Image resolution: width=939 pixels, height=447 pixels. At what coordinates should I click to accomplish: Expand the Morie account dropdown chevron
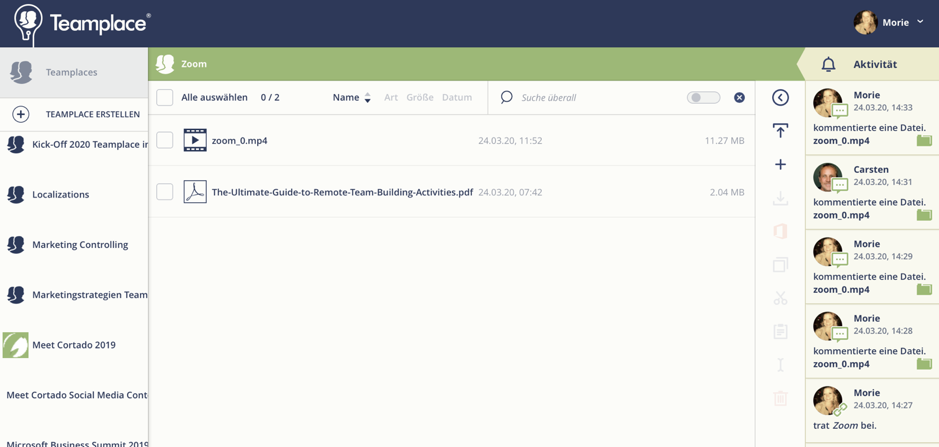[x=920, y=22]
